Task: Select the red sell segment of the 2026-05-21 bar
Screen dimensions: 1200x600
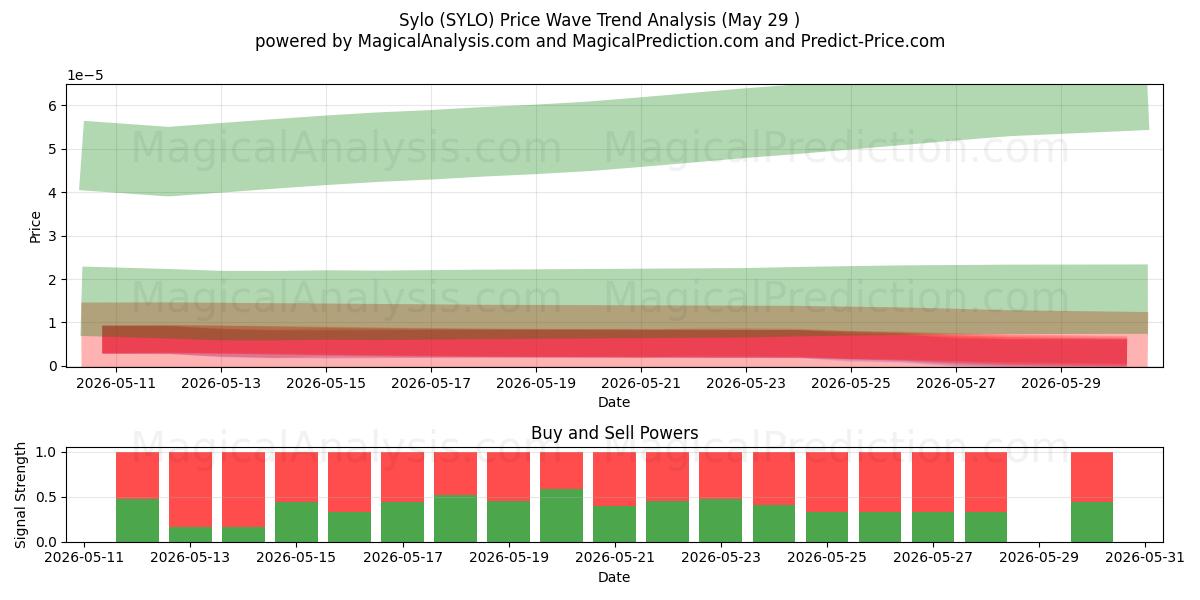Action: pyautogui.click(x=614, y=479)
